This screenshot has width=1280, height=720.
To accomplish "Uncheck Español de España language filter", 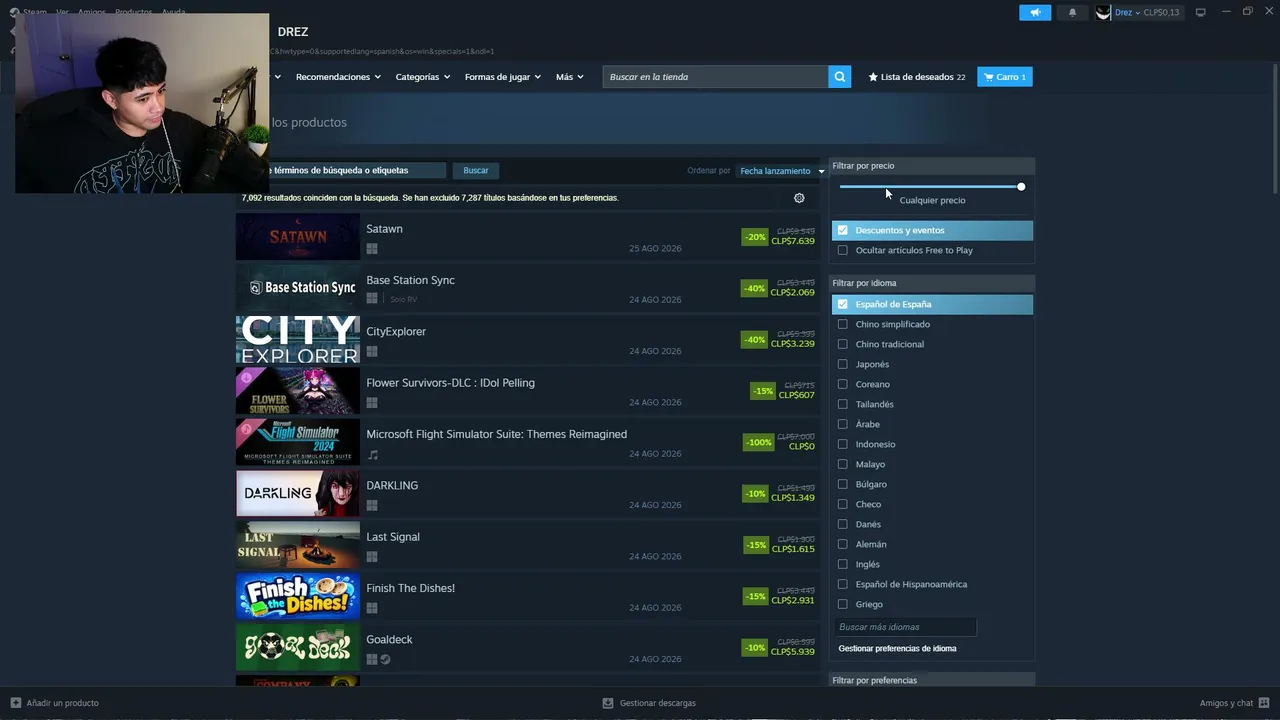I will coord(842,304).
